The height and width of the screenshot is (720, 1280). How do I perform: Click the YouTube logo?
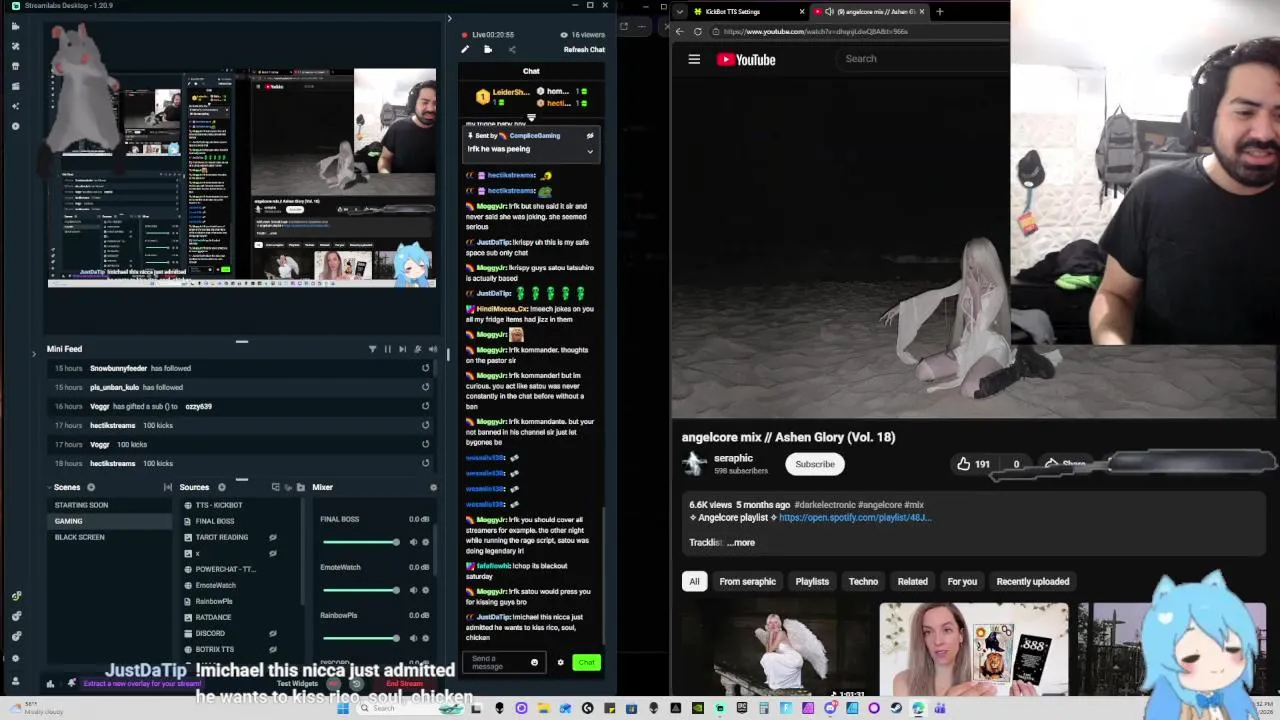pos(746,60)
